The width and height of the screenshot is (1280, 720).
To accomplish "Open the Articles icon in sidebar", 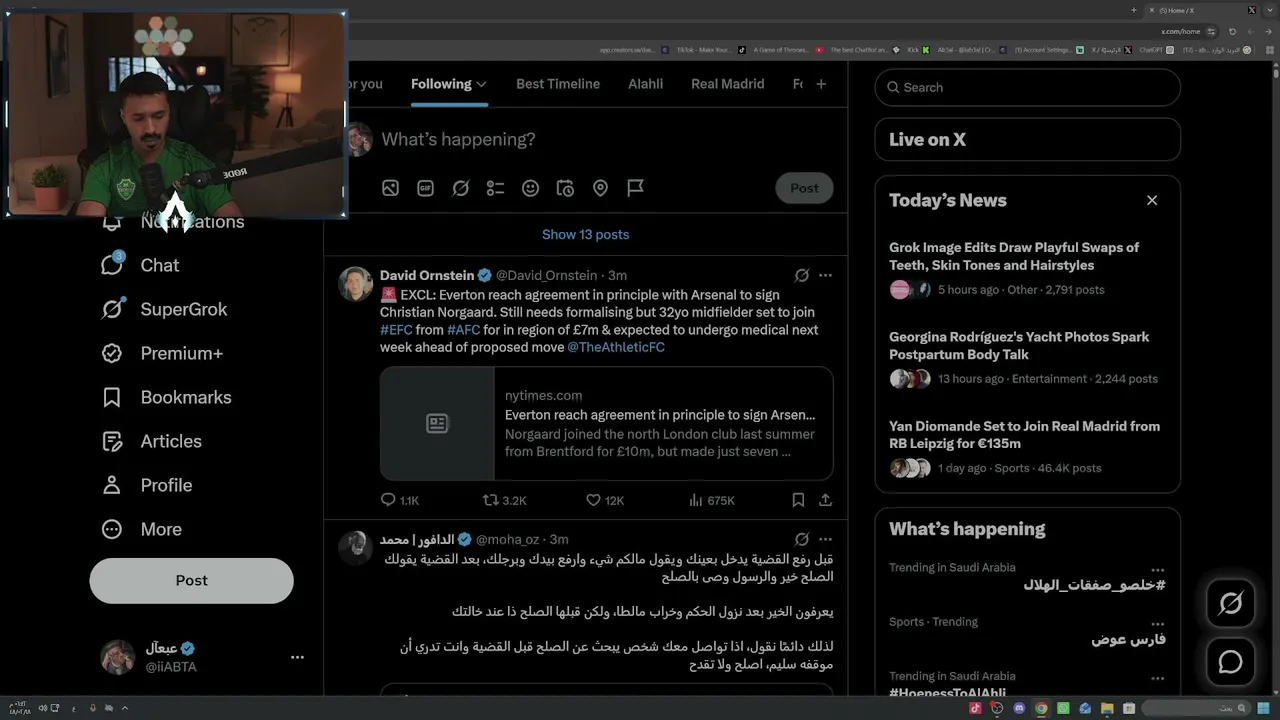I will click(x=112, y=441).
